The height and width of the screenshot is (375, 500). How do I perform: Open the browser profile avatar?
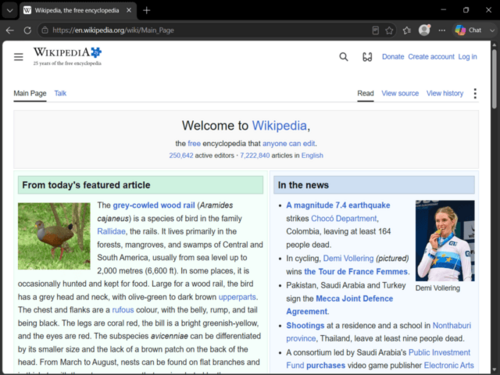(x=424, y=30)
